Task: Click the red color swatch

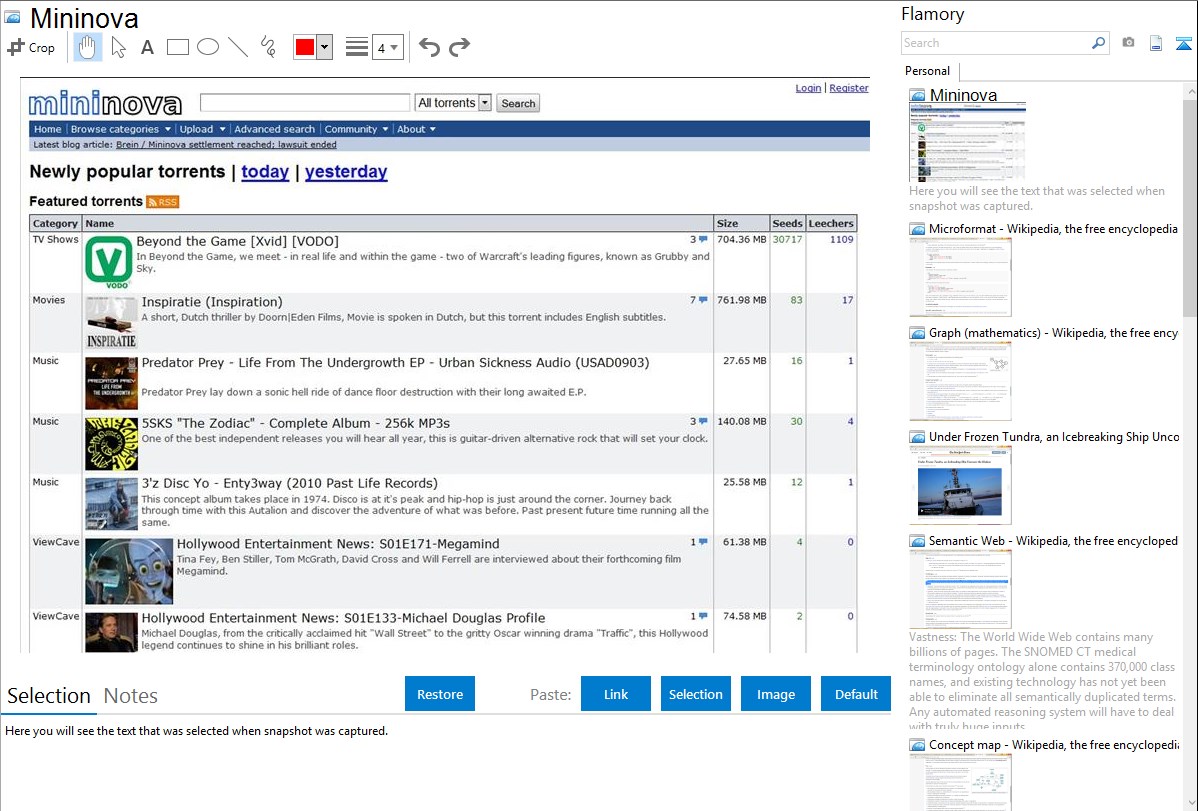Action: (305, 47)
